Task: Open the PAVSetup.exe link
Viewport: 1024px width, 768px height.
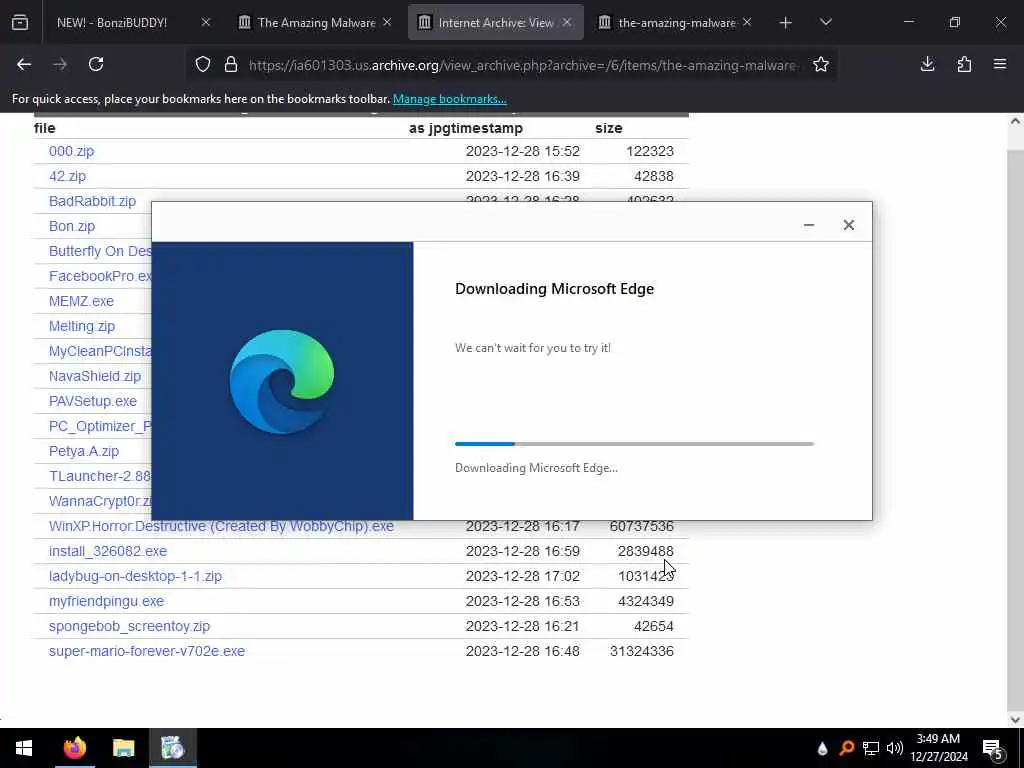Action: tap(93, 401)
